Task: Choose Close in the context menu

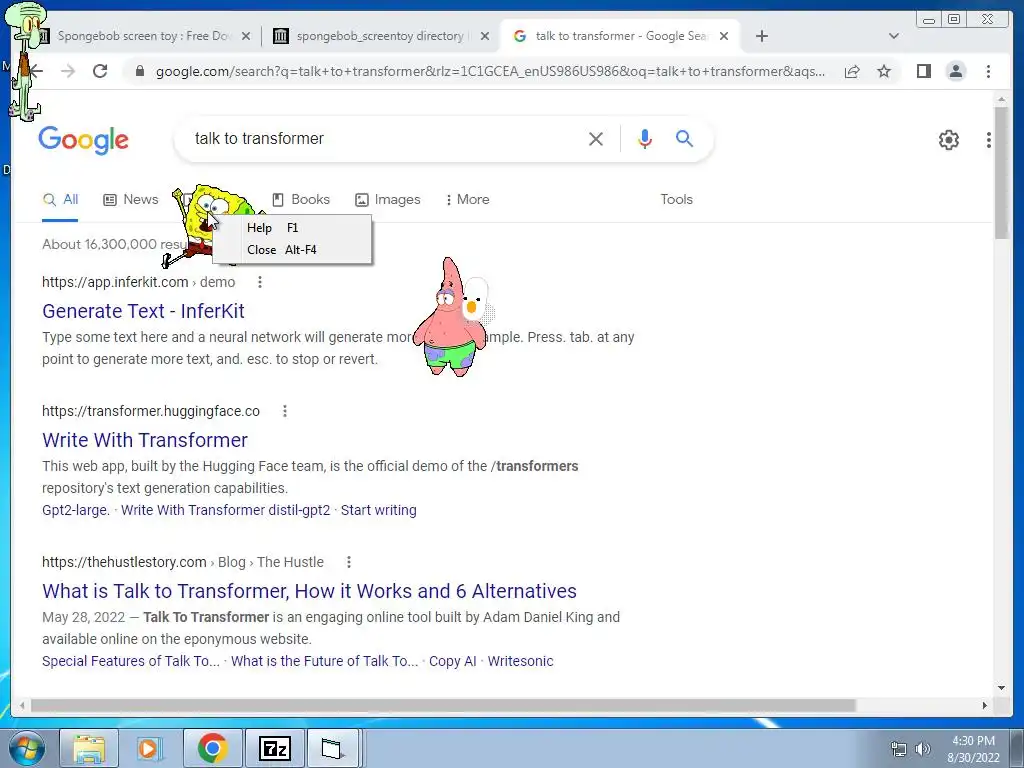Action: (292, 249)
